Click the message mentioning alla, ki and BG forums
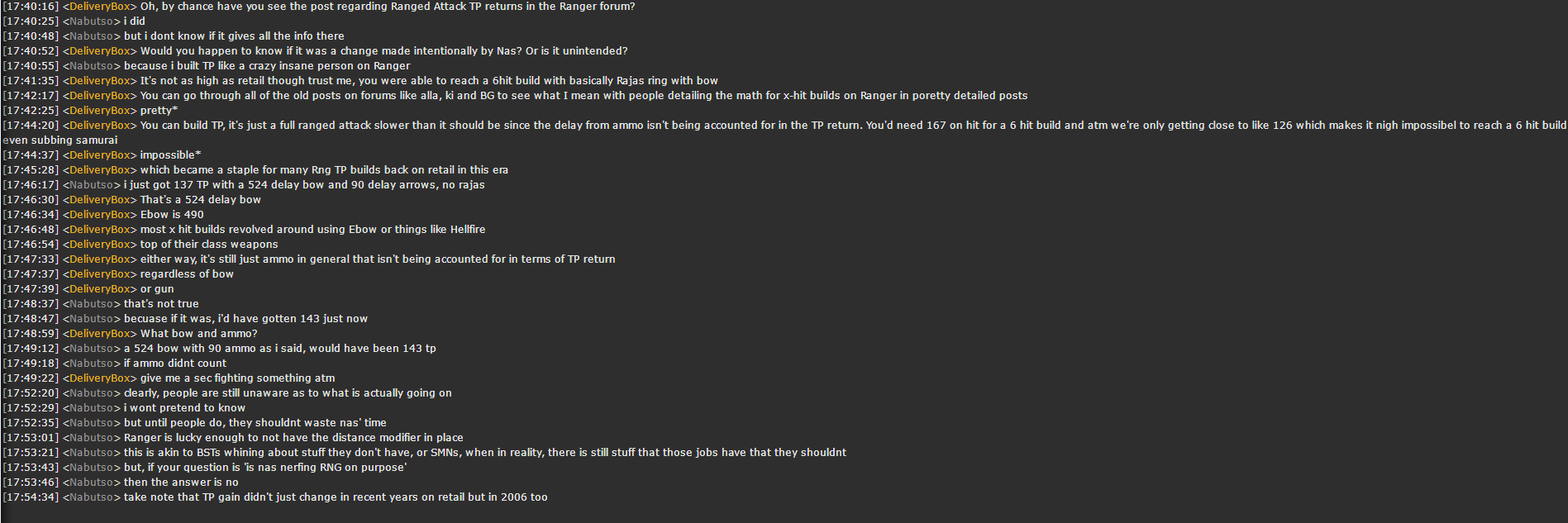The width and height of the screenshot is (1568, 523). (584, 96)
